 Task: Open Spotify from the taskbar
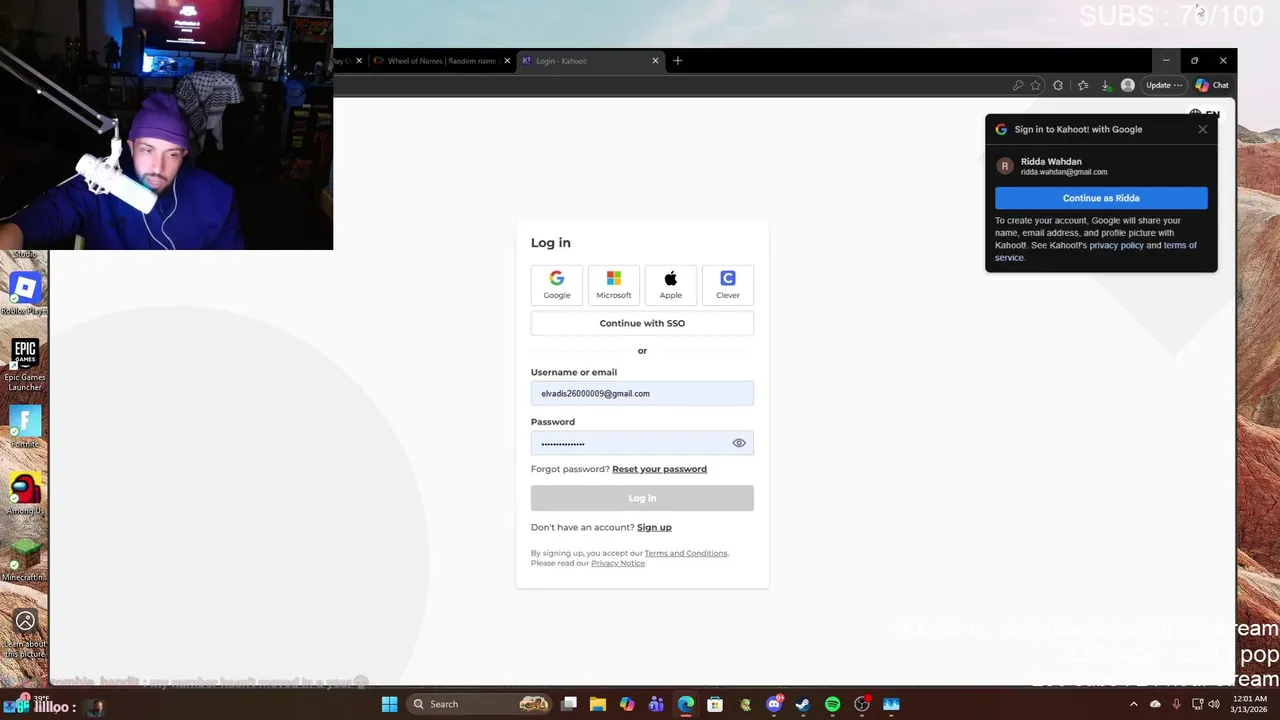point(832,704)
